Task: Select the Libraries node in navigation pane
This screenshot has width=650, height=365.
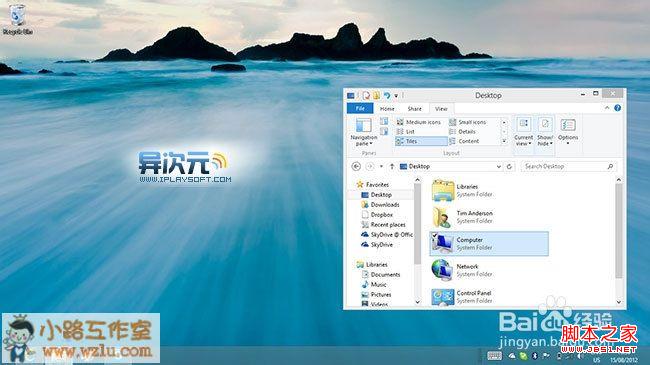Action: pos(372,265)
